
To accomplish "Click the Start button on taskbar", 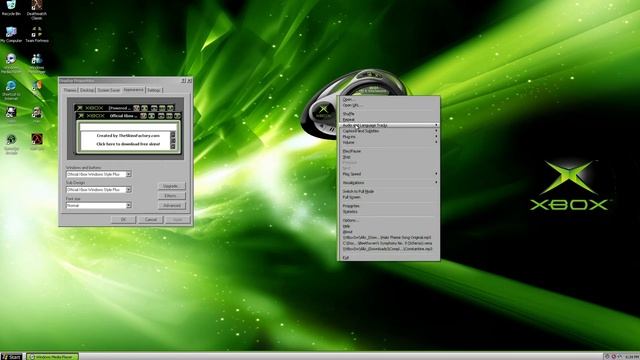I will coord(11,357).
